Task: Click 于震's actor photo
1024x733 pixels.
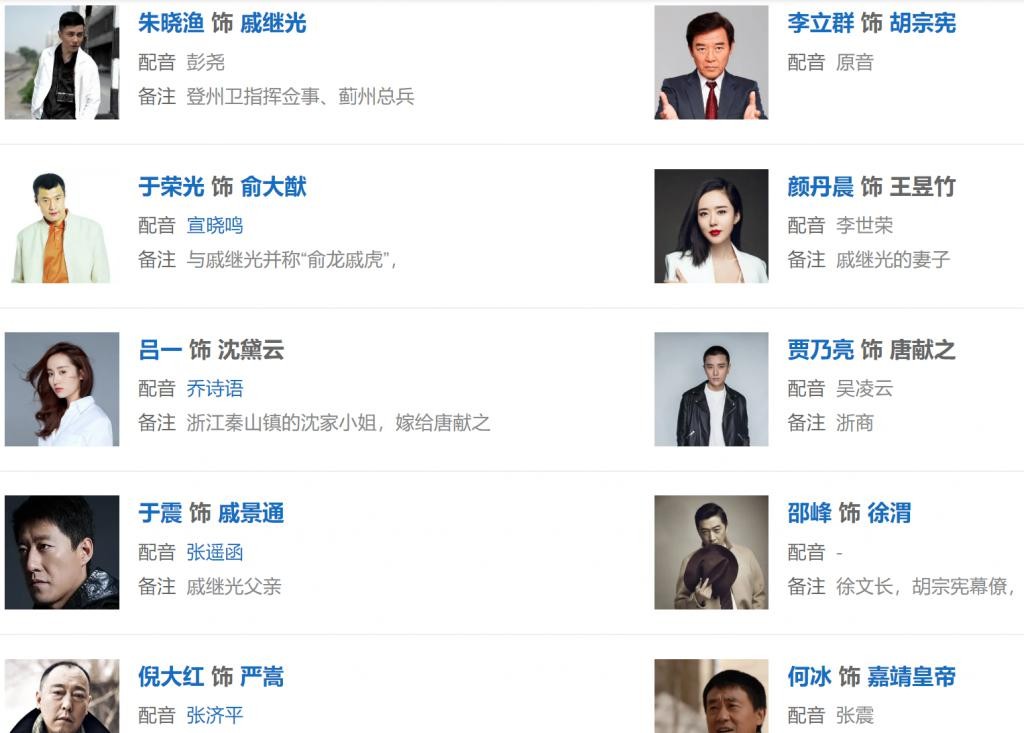Action: coord(62,552)
